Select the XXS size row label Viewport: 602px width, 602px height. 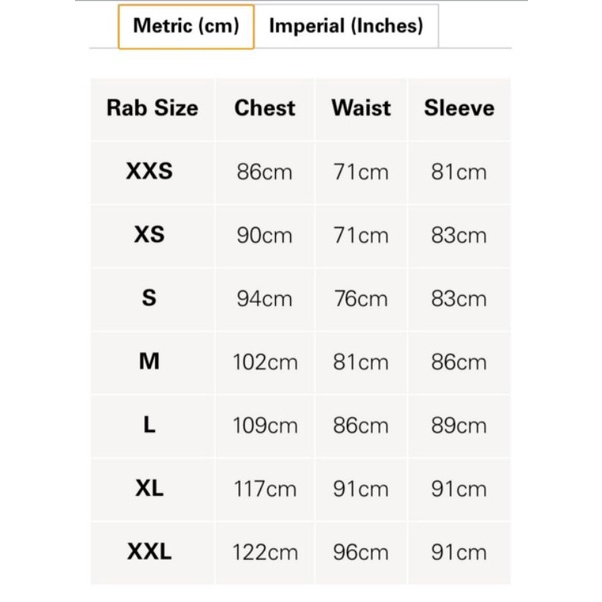click(149, 171)
